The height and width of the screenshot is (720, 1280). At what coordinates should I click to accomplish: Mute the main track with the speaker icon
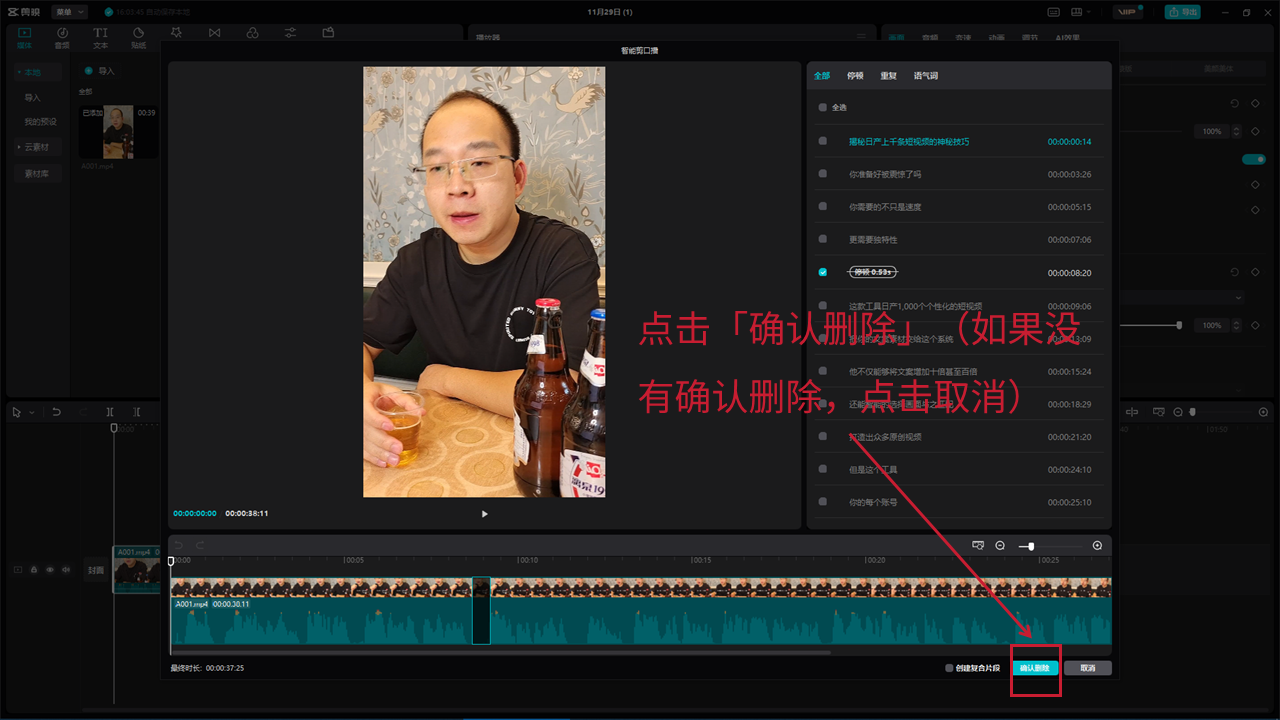click(66, 570)
